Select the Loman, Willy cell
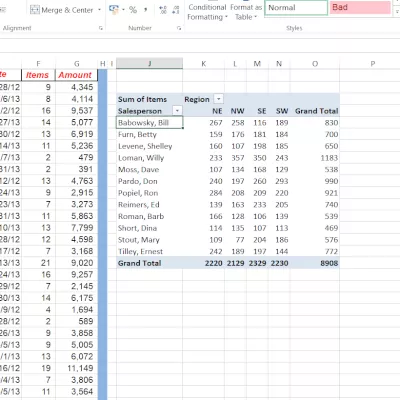400x400 pixels. [149, 158]
